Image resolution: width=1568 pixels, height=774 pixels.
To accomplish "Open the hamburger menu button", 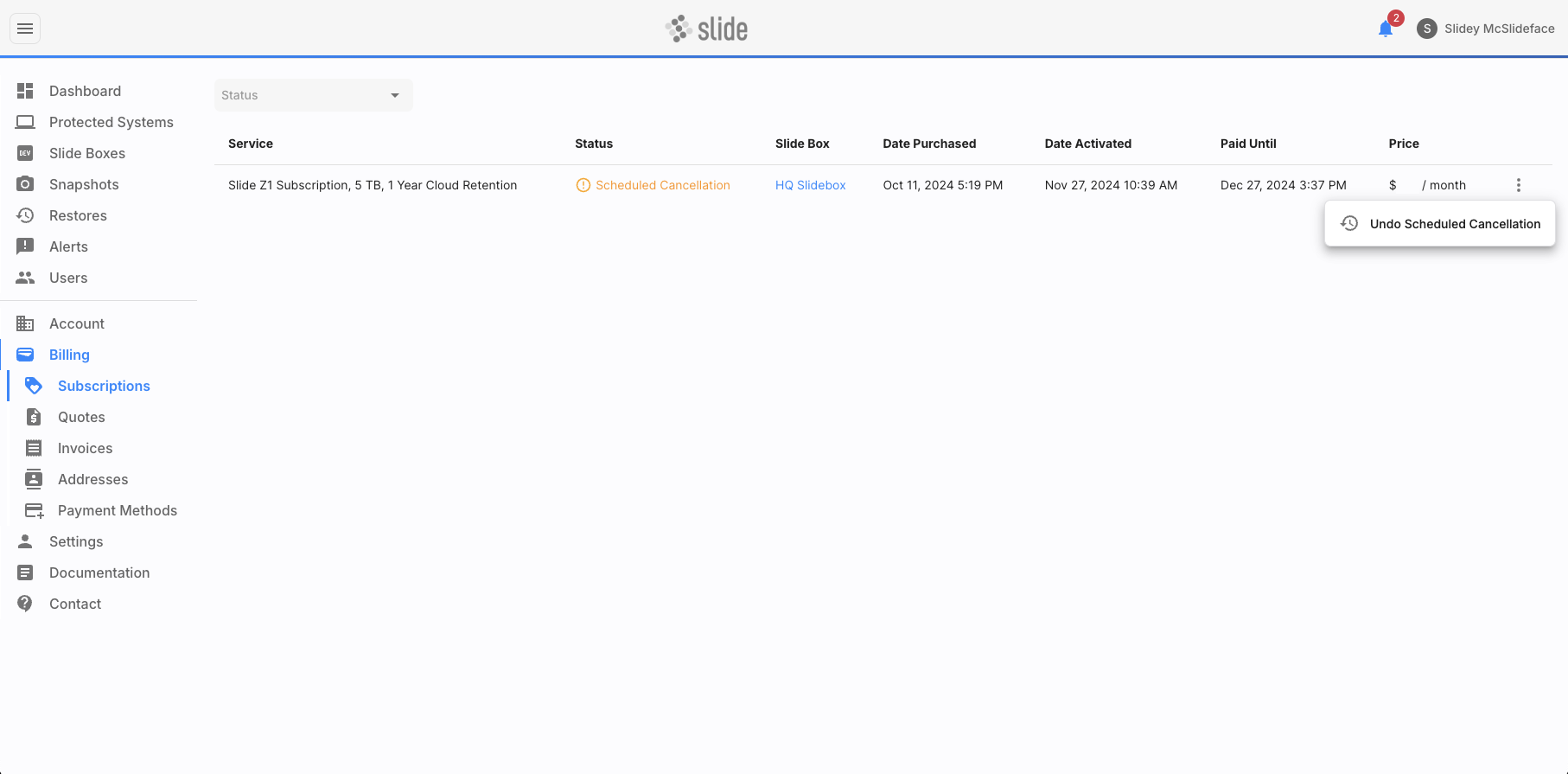I will pyautogui.click(x=25, y=29).
